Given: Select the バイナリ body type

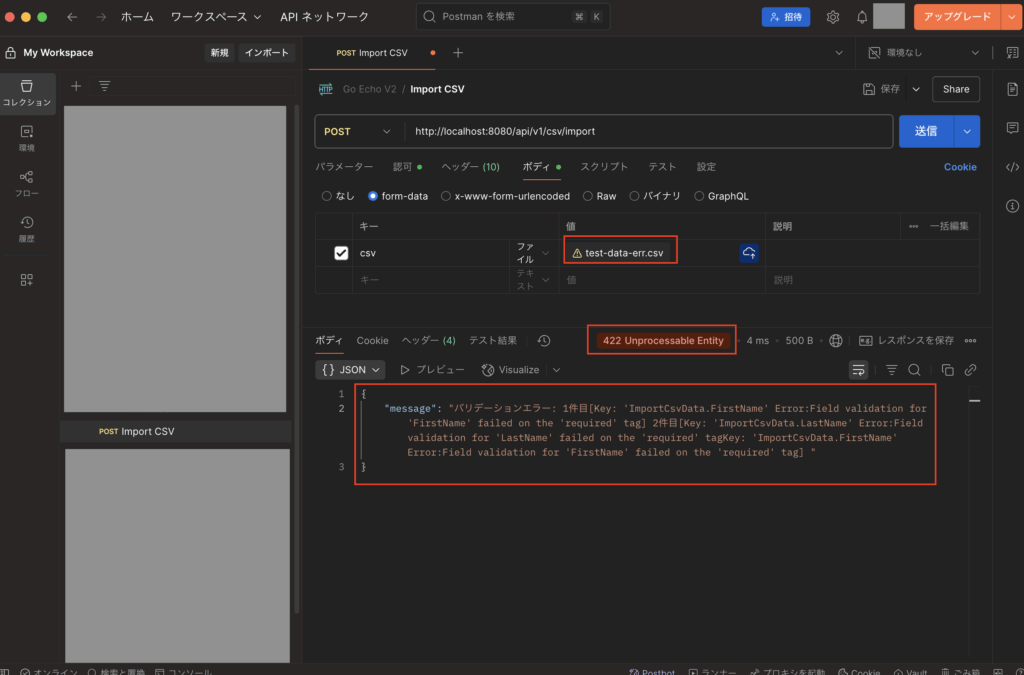Looking at the screenshot, I should point(654,196).
